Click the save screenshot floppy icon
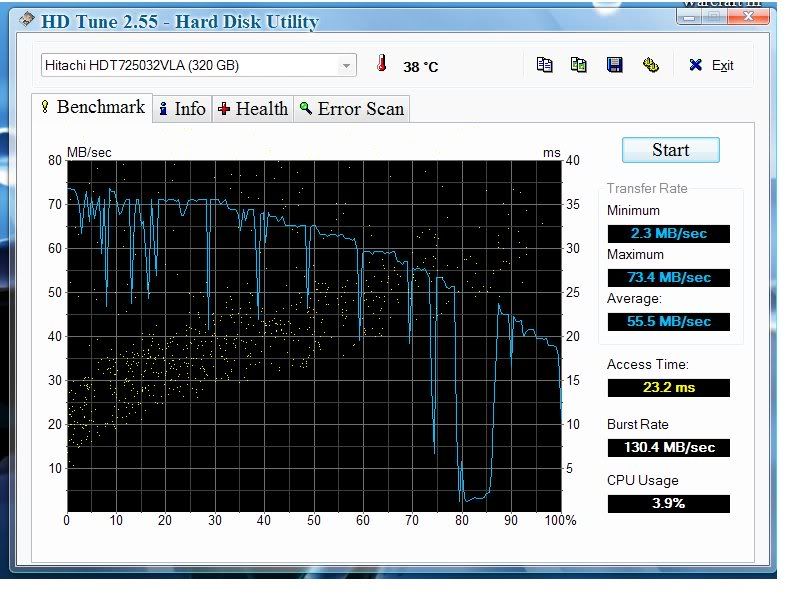Screen dimensions: 803x600 615,65
